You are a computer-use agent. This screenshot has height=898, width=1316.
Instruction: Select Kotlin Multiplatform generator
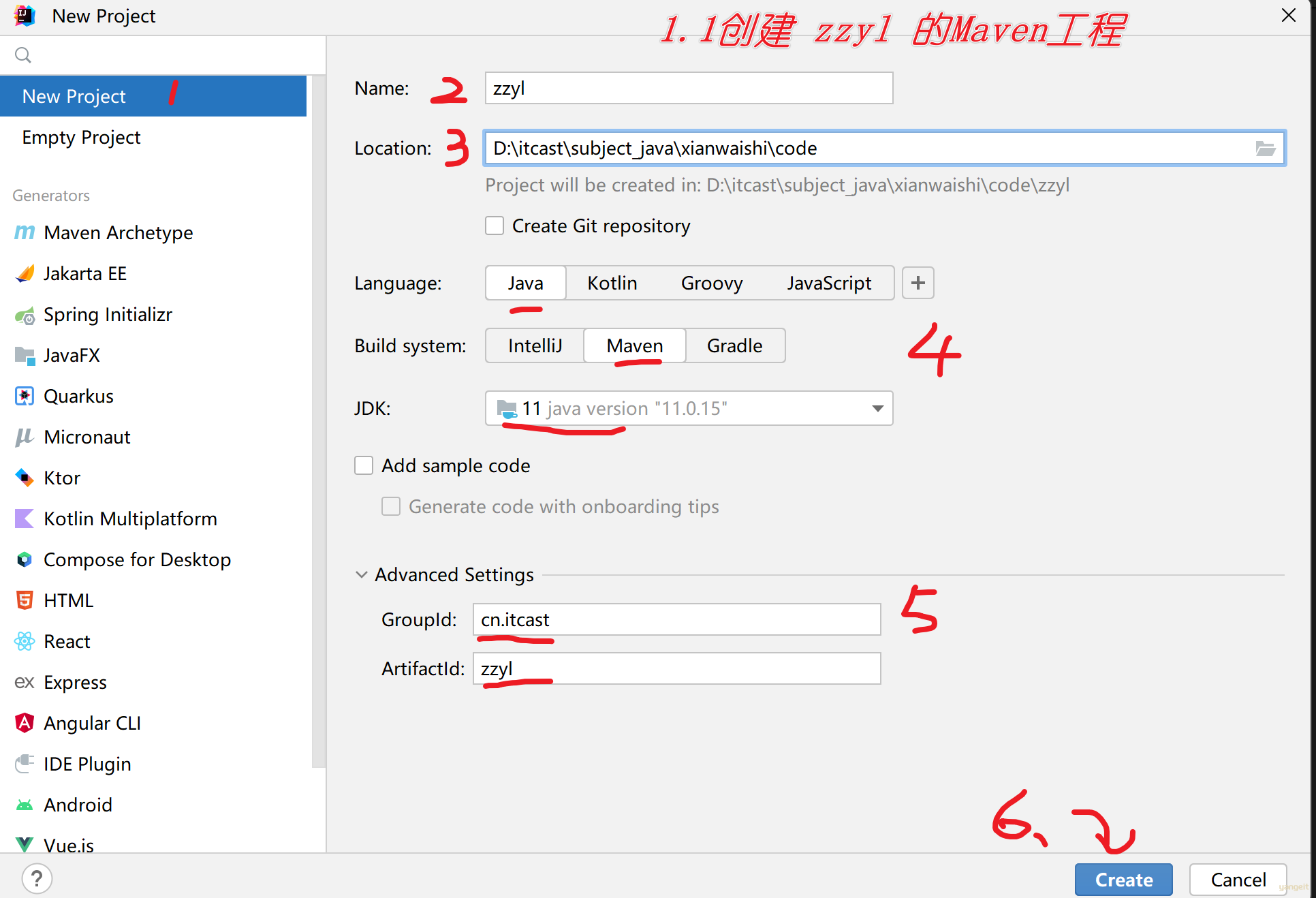click(x=153, y=518)
